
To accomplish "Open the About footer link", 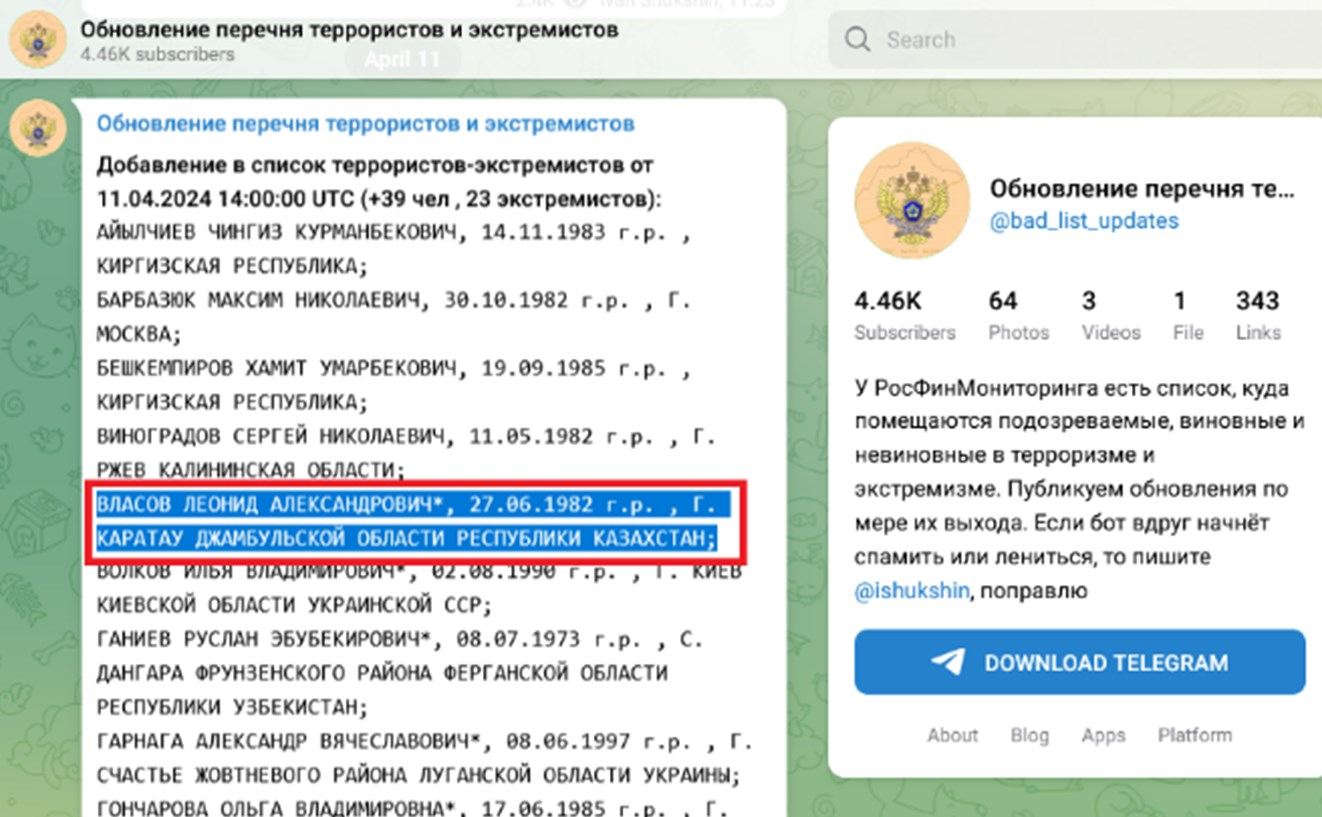I will coord(952,735).
